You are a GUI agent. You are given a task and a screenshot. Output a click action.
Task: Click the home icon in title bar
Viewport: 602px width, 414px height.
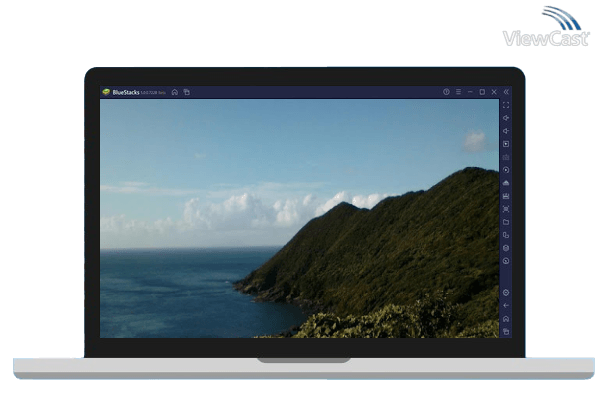point(174,92)
